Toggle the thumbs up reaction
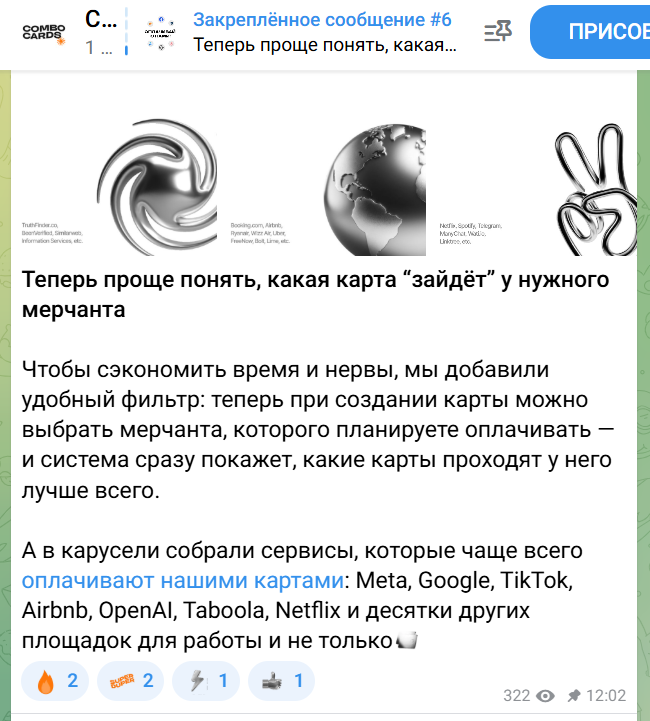Screen dimensions: 650x721 point(281,681)
